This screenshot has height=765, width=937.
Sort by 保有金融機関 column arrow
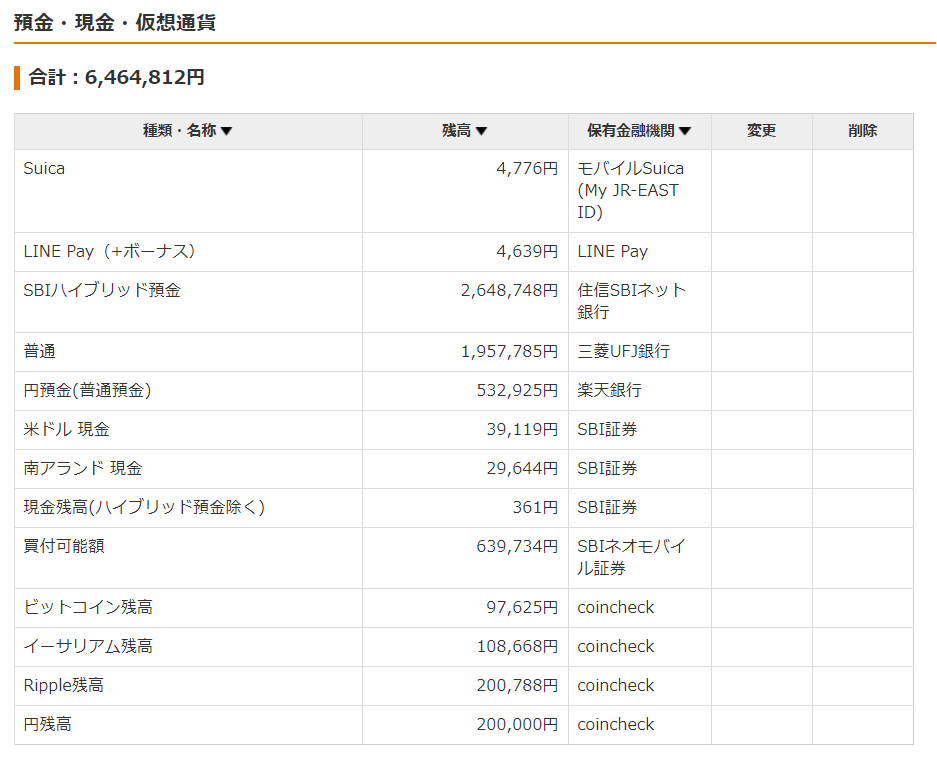pyautogui.click(x=685, y=131)
